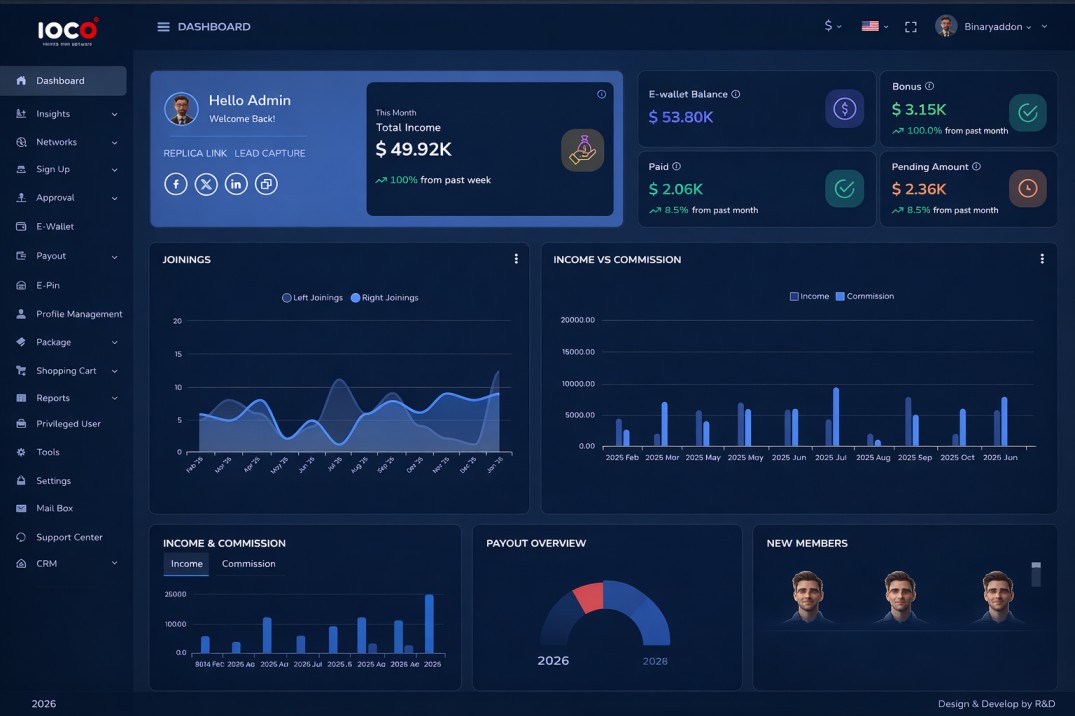The image size is (1075, 716).
Task: Click the first New Members profile photo
Action: pyautogui.click(x=807, y=598)
